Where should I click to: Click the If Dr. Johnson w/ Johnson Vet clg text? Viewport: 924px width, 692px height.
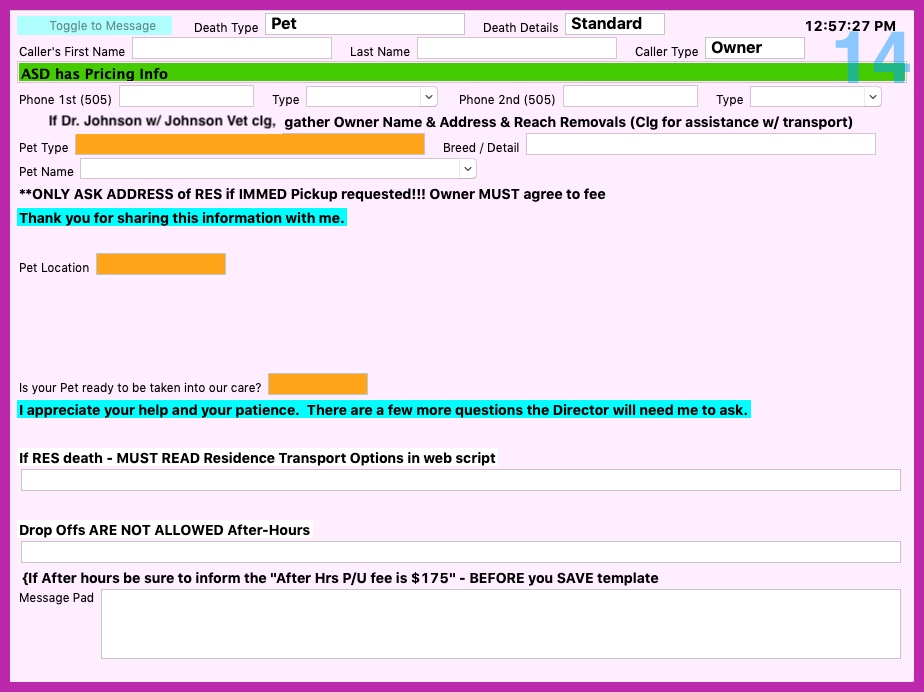pos(162,121)
